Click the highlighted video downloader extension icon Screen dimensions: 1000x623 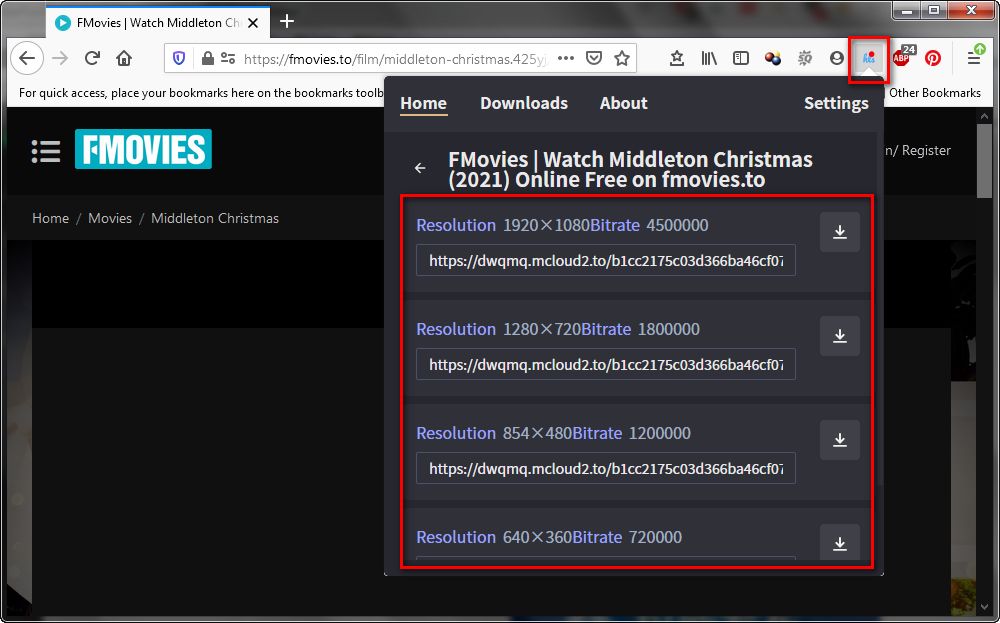869,59
